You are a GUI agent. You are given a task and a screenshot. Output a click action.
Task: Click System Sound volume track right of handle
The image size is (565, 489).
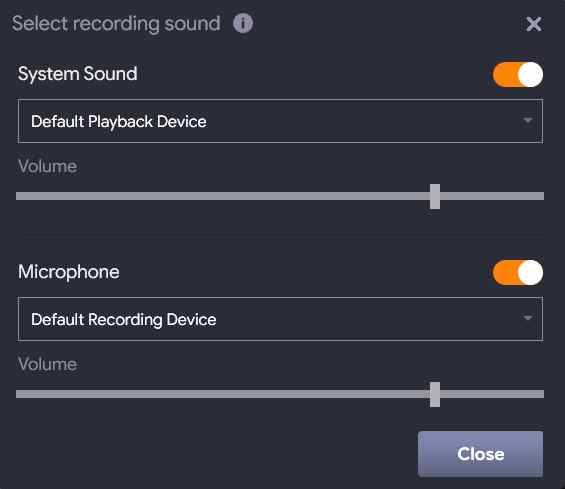pyautogui.click(x=492, y=196)
